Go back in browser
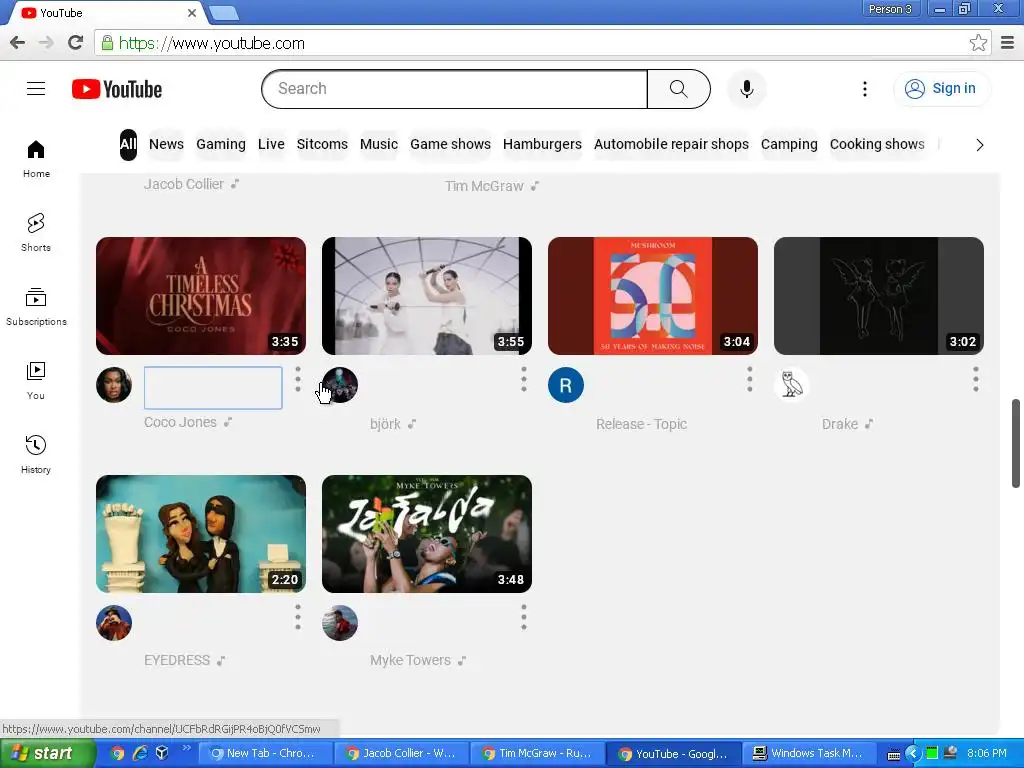 [18, 43]
